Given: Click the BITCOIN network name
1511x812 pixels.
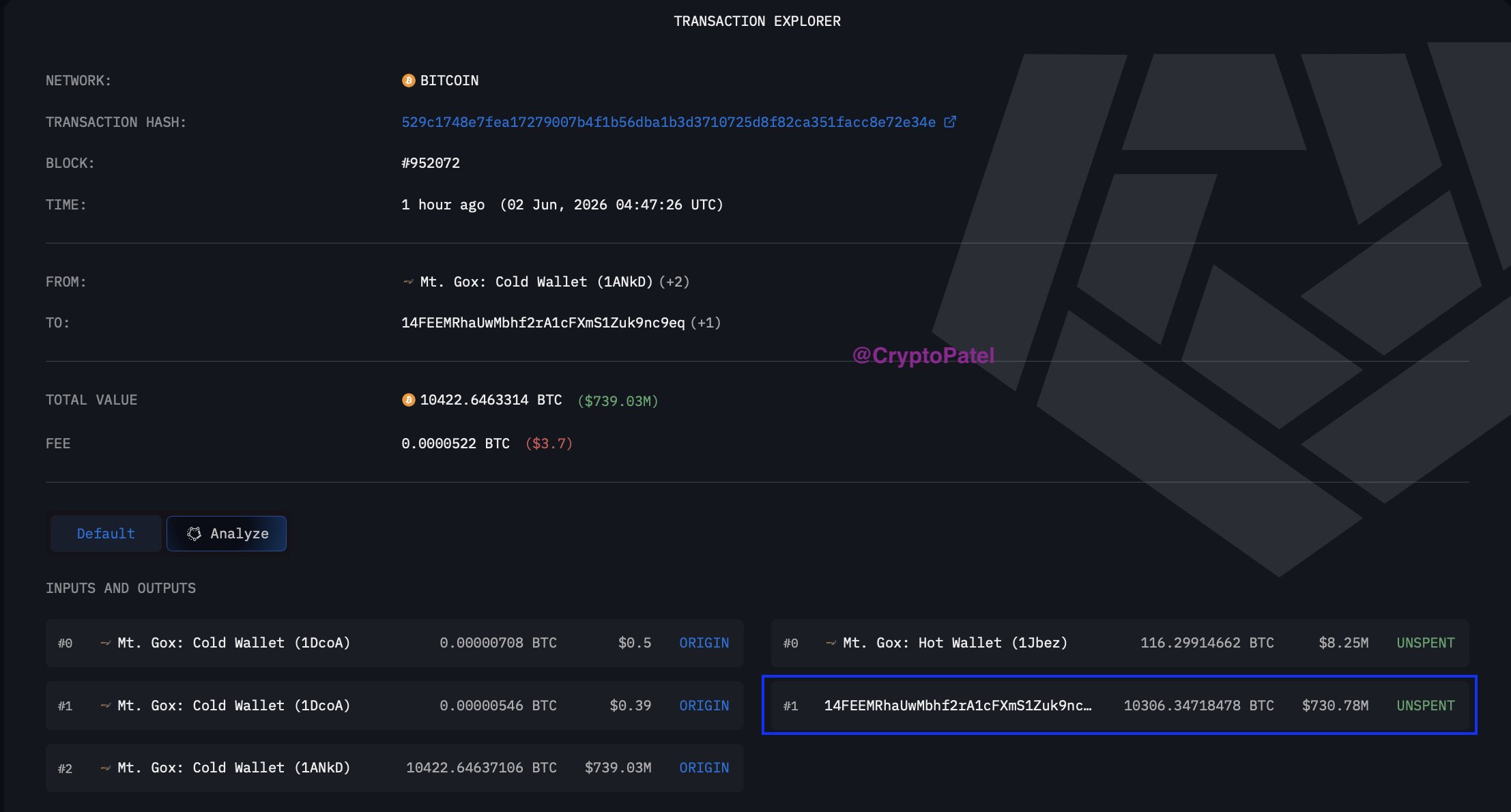Looking at the screenshot, I should pyautogui.click(x=449, y=81).
